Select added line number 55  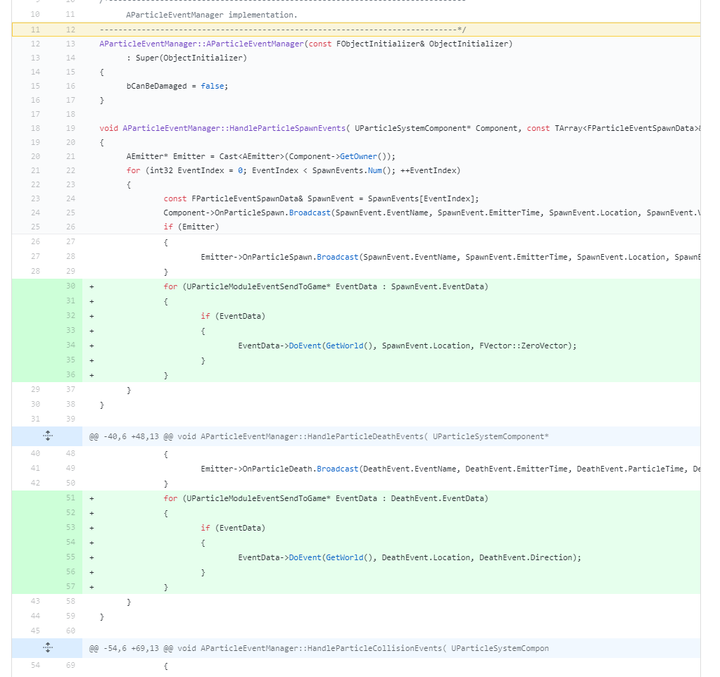click(70, 556)
